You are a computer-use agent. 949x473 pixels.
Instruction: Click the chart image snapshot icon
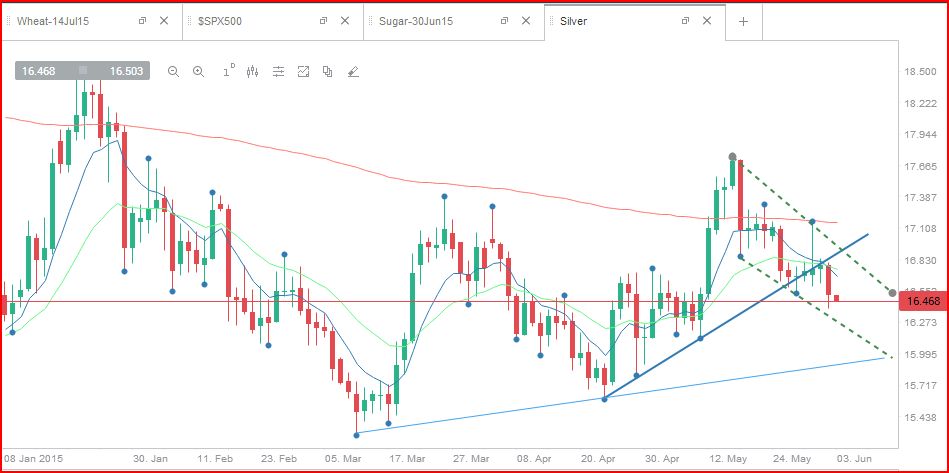coord(303,71)
